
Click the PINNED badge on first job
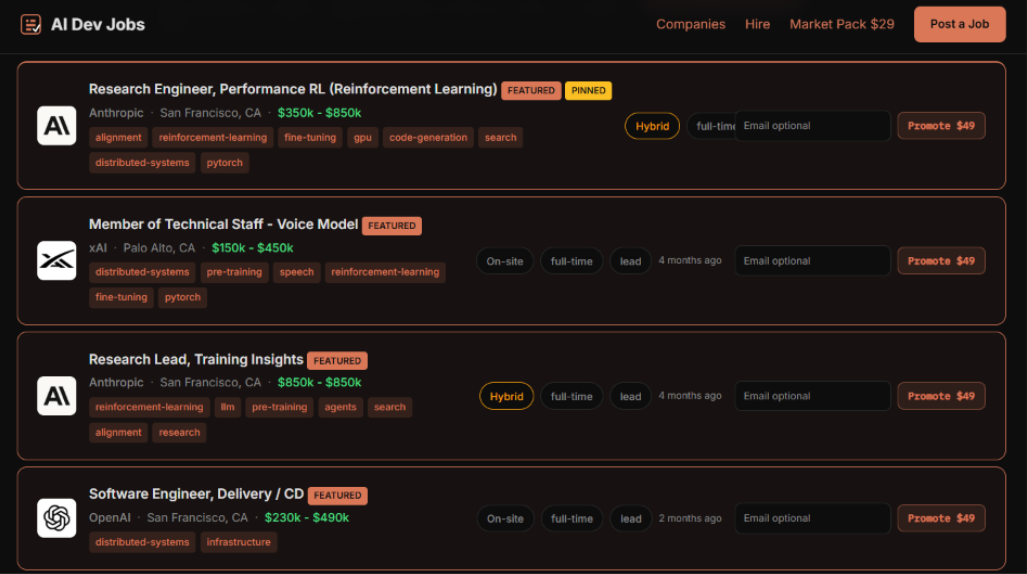coord(588,90)
